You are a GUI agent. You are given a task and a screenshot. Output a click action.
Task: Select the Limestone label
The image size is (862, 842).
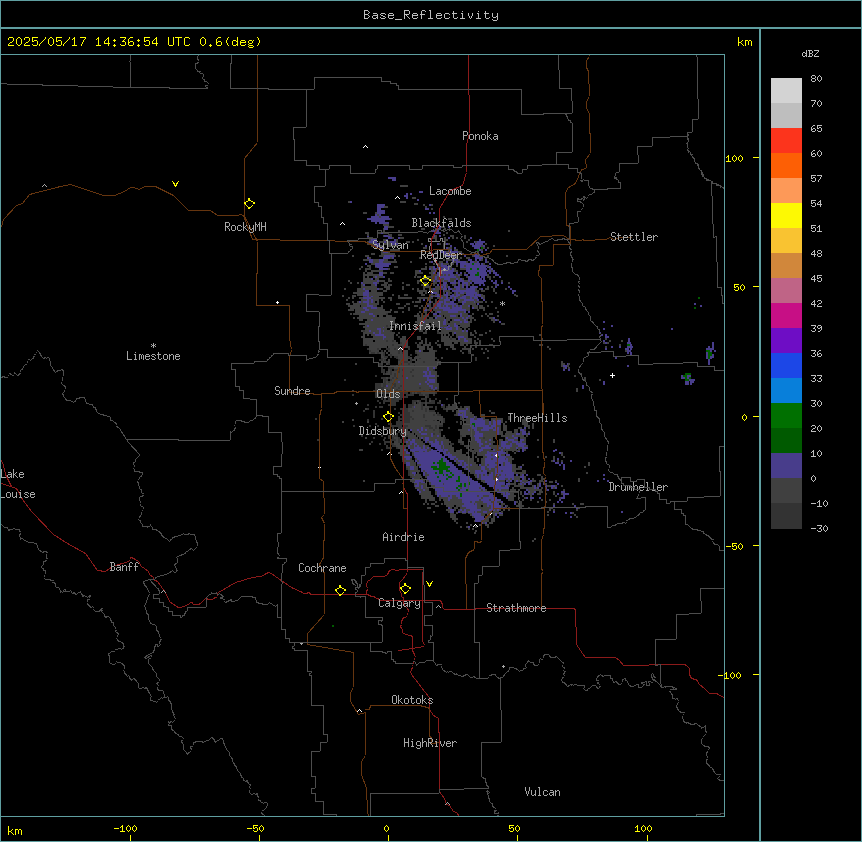pyautogui.click(x=153, y=356)
